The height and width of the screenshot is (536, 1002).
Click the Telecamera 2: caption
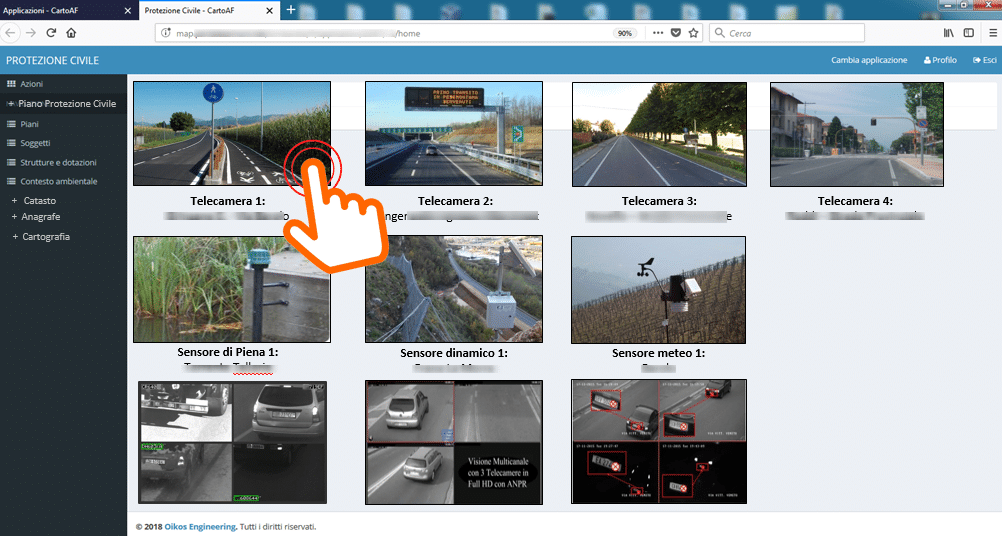(455, 201)
